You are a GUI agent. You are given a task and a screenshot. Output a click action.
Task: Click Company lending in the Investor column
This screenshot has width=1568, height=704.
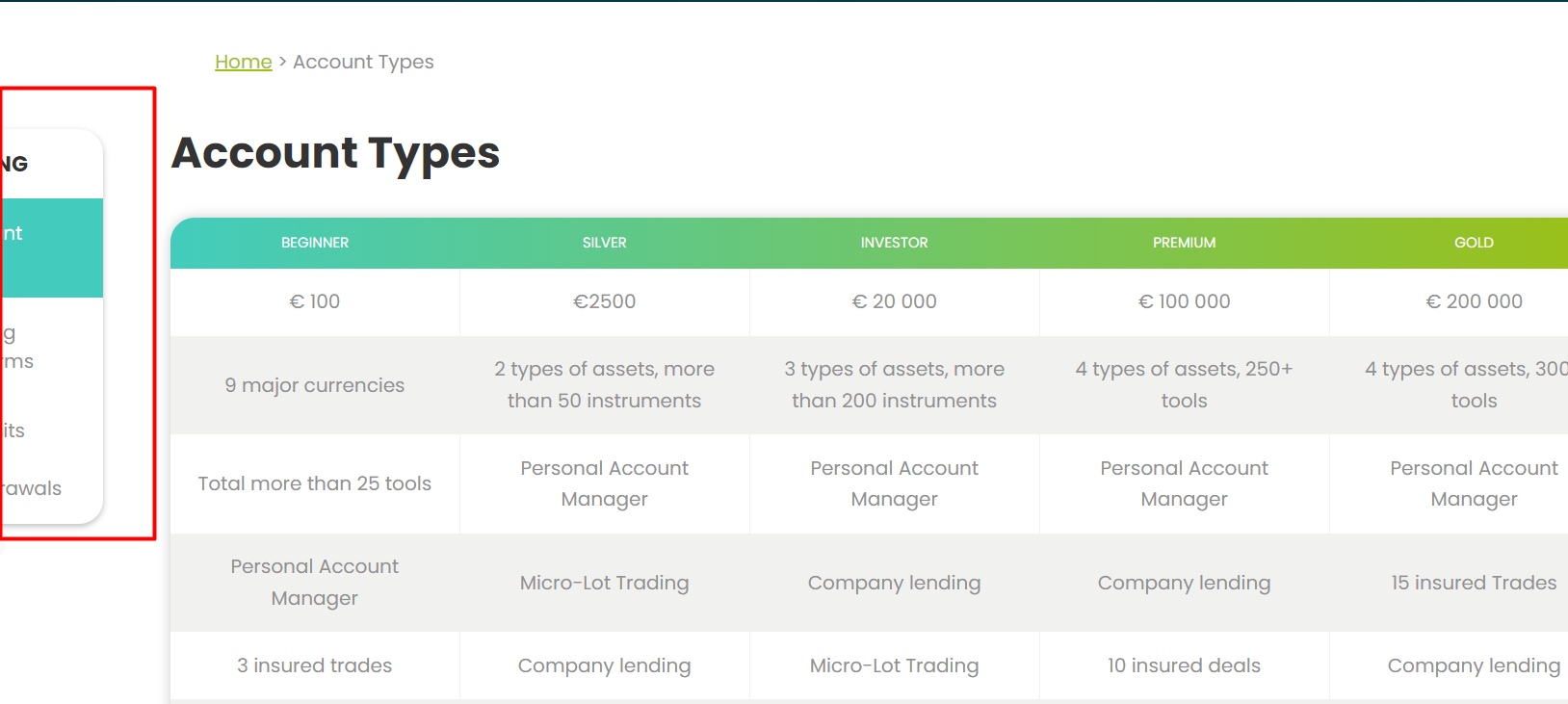click(x=895, y=583)
